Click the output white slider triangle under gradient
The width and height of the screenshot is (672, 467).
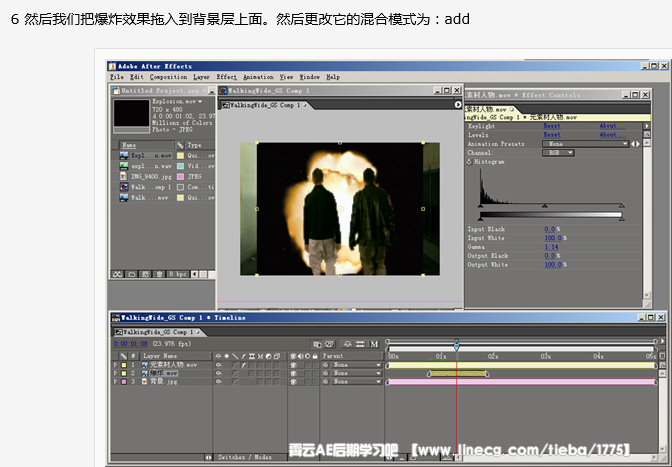[621, 219]
